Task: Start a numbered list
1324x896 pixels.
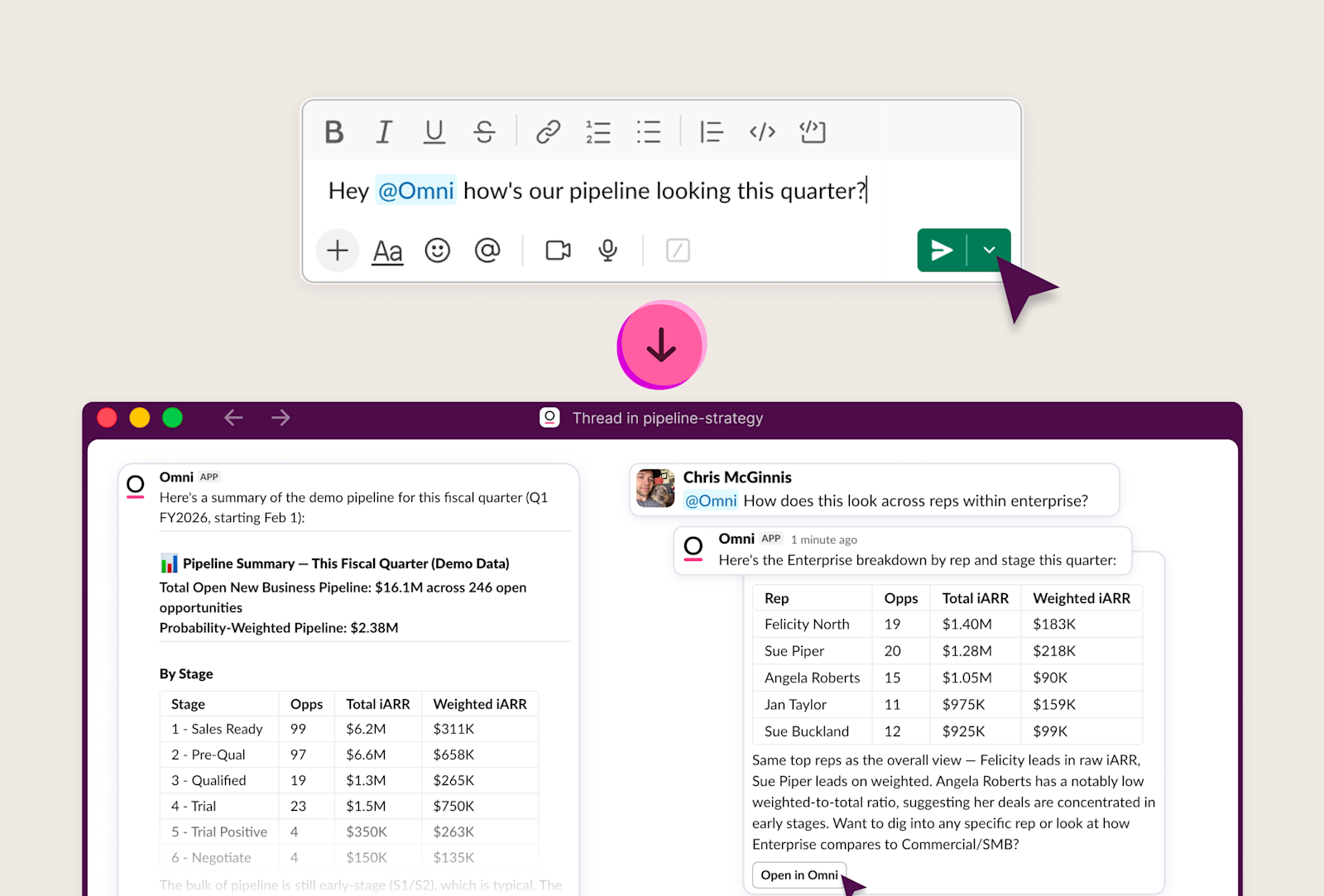Action: tap(598, 132)
